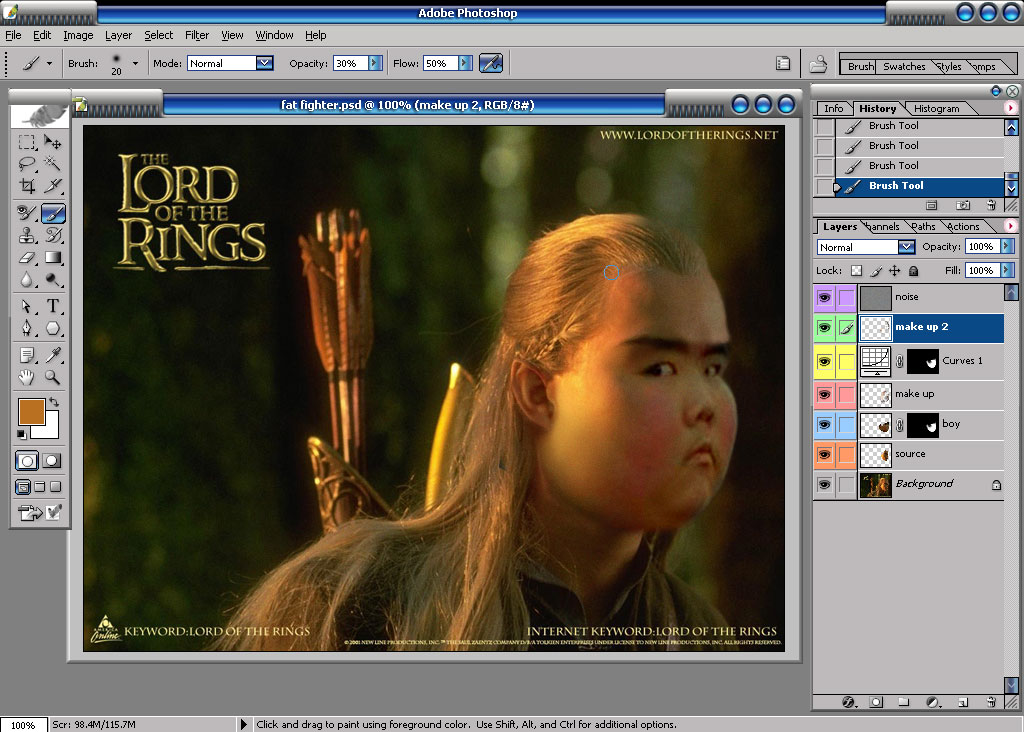
Task: Select the Crop tool
Action: pyautogui.click(x=27, y=185)
